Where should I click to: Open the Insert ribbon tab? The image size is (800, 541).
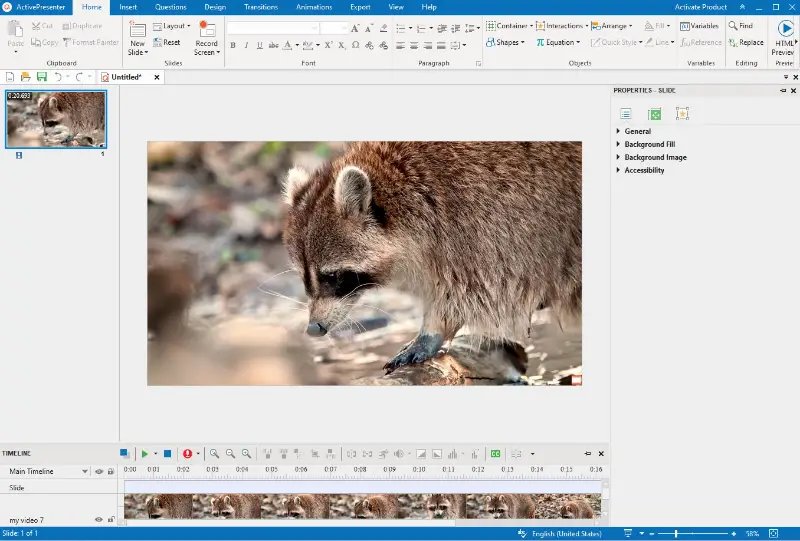click(128, 7)
